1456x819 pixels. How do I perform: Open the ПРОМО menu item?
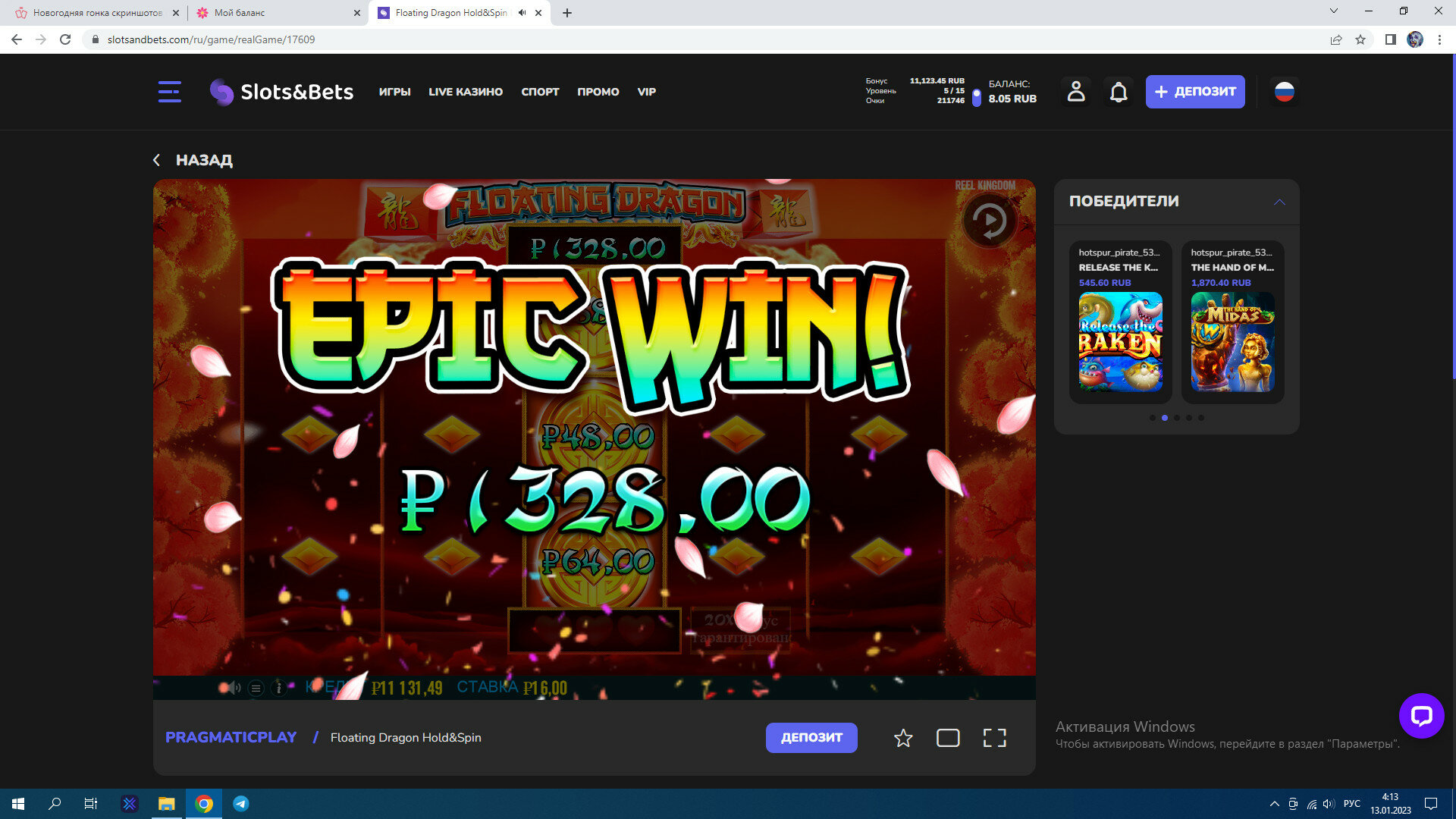coord(598,92)
